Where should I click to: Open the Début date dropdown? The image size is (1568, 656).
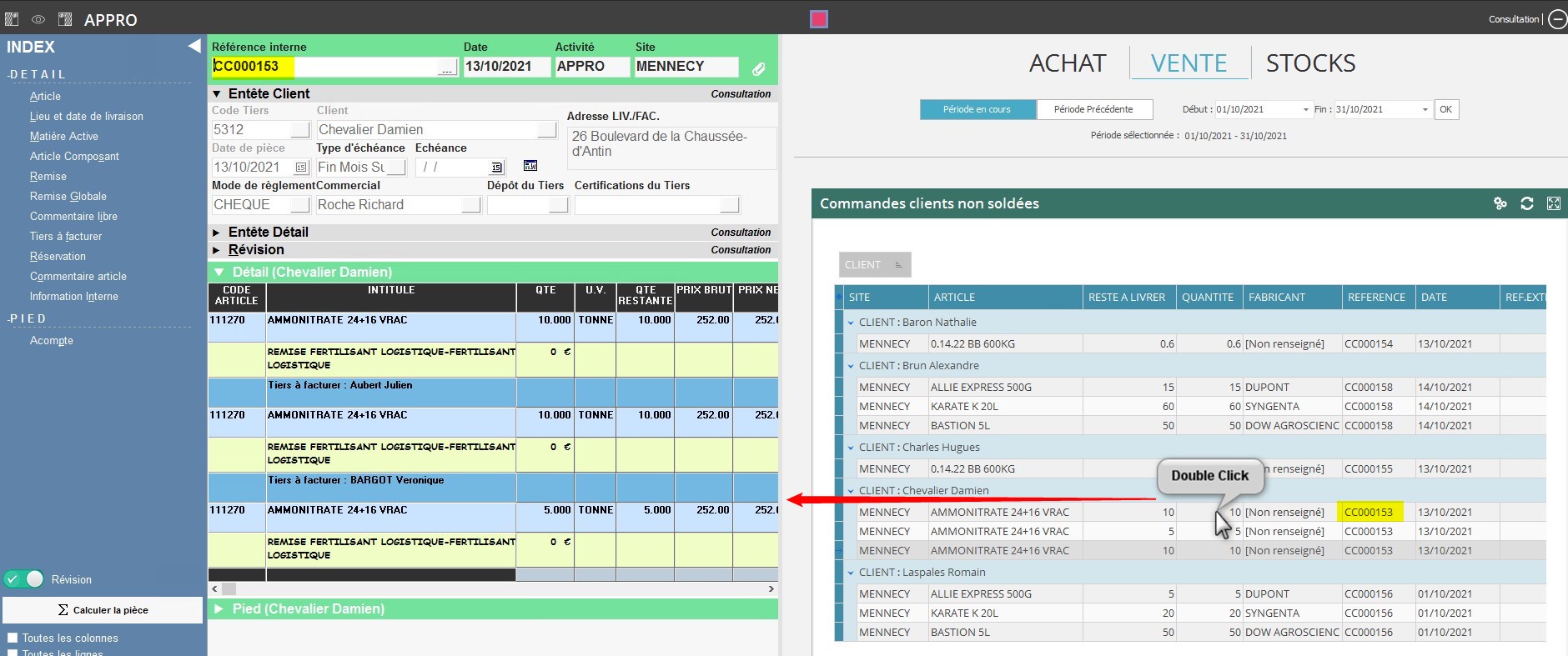(x=1305, y=110)
